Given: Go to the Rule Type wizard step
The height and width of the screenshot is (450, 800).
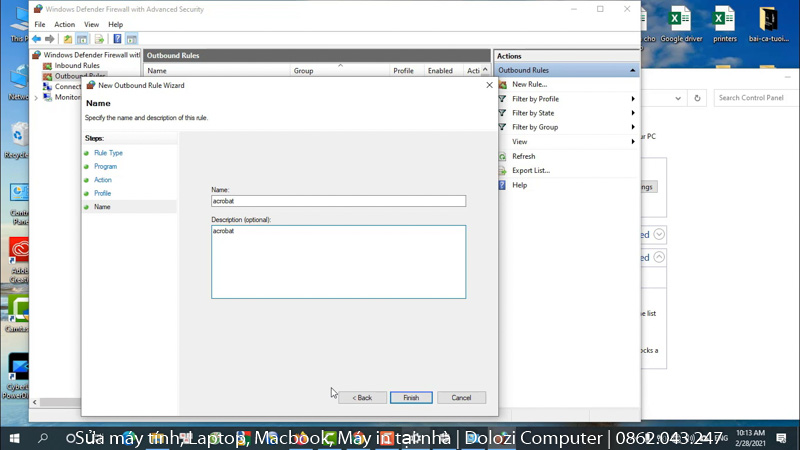Looking at the screenshot, I should 108,153.
